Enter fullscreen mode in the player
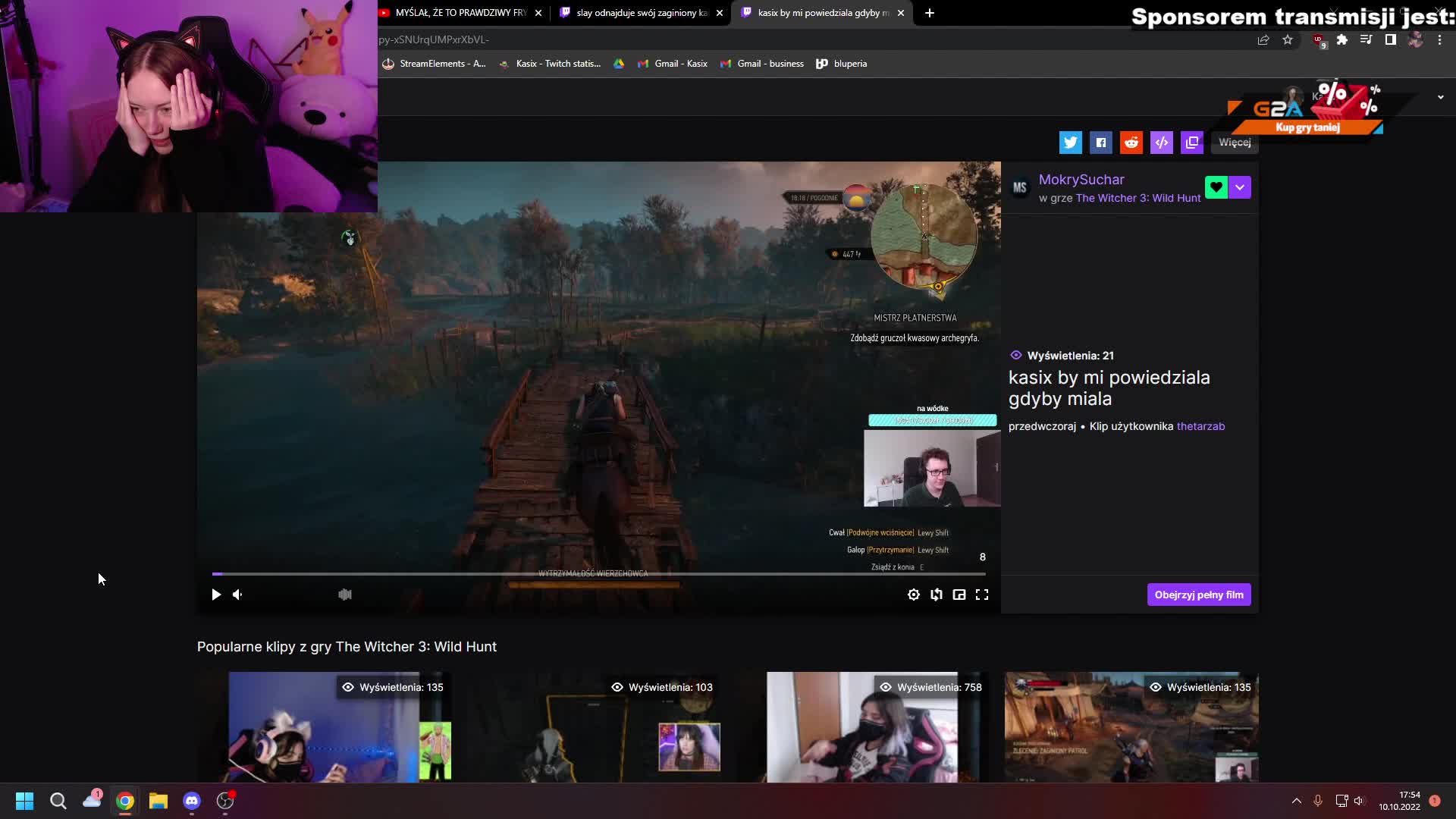 (982, 595)
